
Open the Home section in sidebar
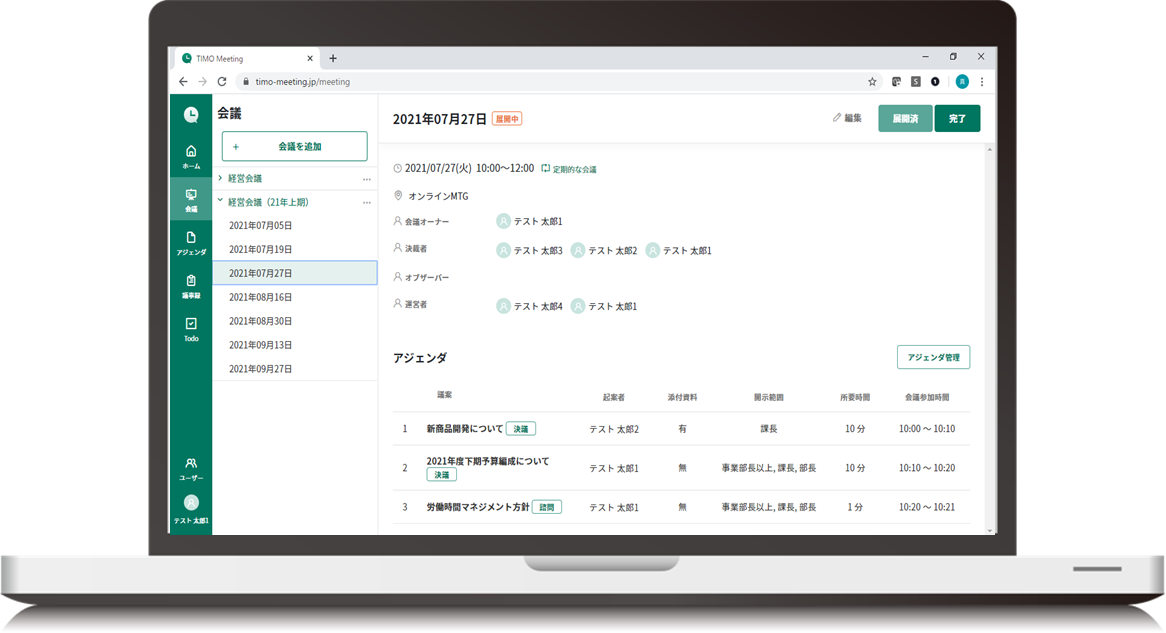(x=191, y=156)
